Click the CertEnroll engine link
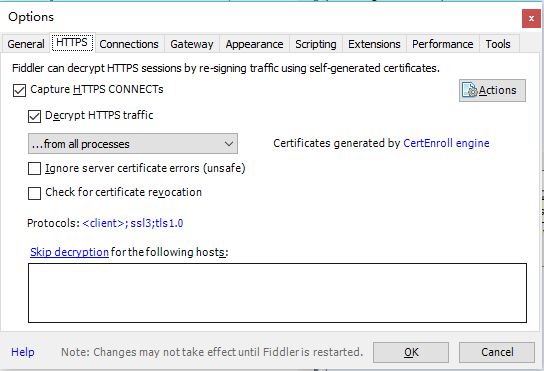Screen dimensions: 544x371 point(446,143)
